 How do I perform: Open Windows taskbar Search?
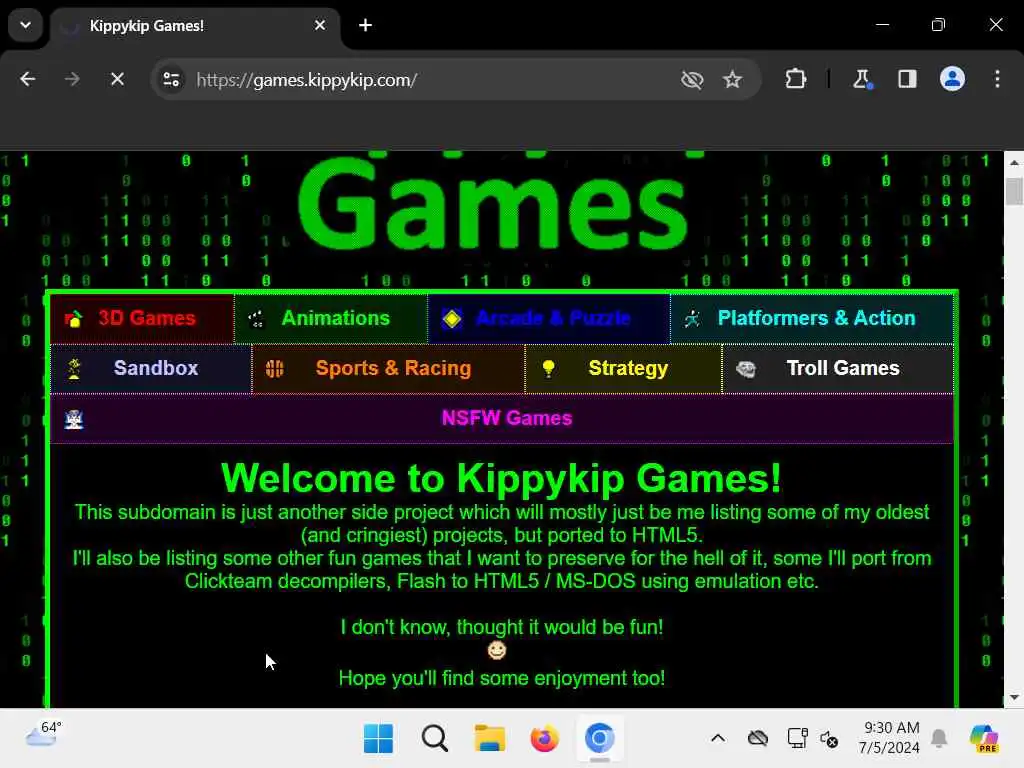coord(434,739)
